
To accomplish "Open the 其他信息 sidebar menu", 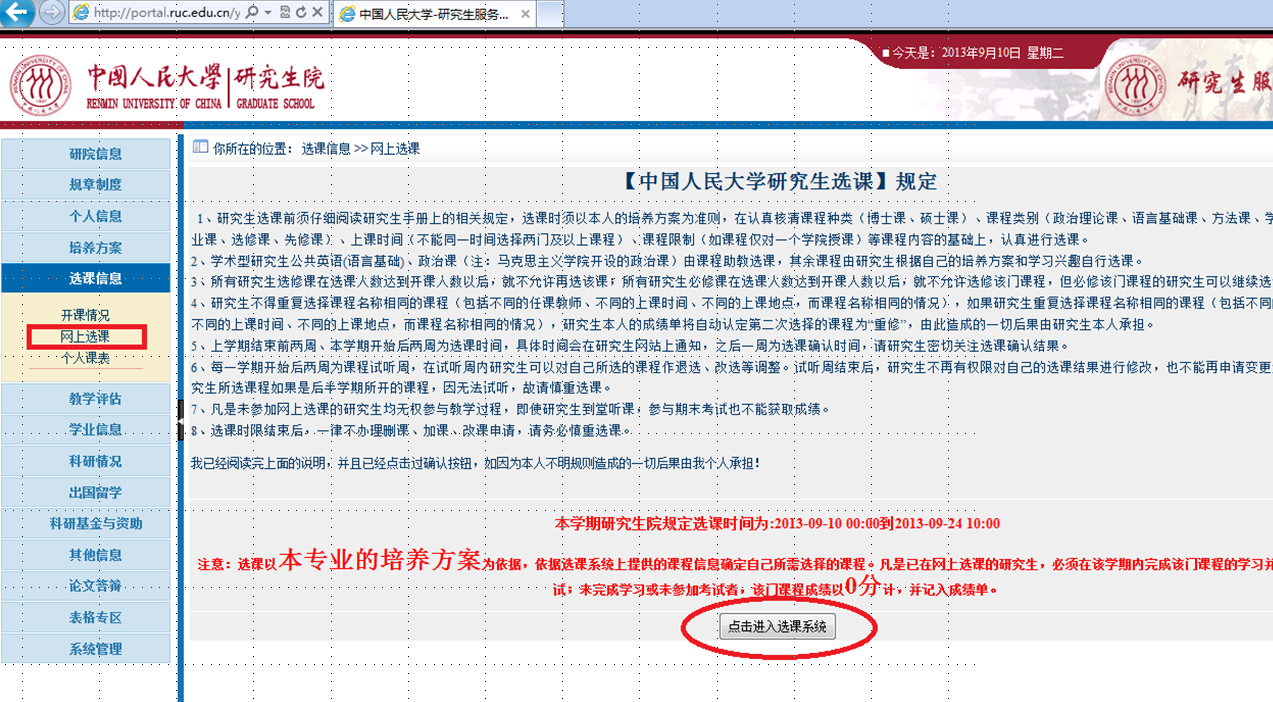I will tap(86, 555).
